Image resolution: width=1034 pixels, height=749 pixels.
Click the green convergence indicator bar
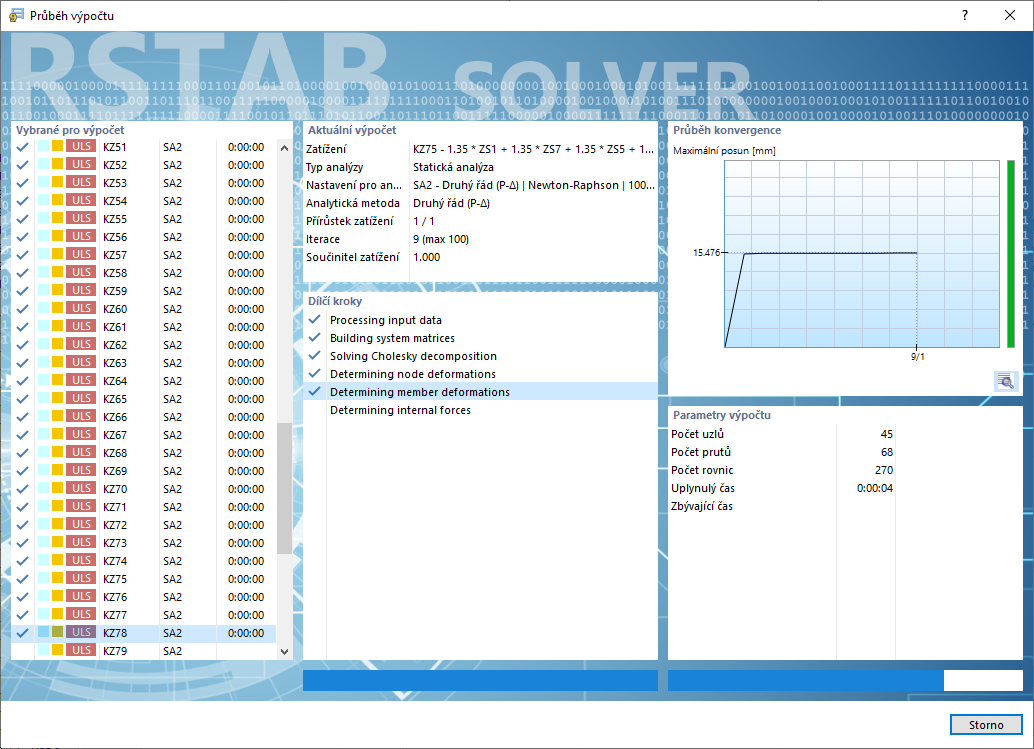1011,254
